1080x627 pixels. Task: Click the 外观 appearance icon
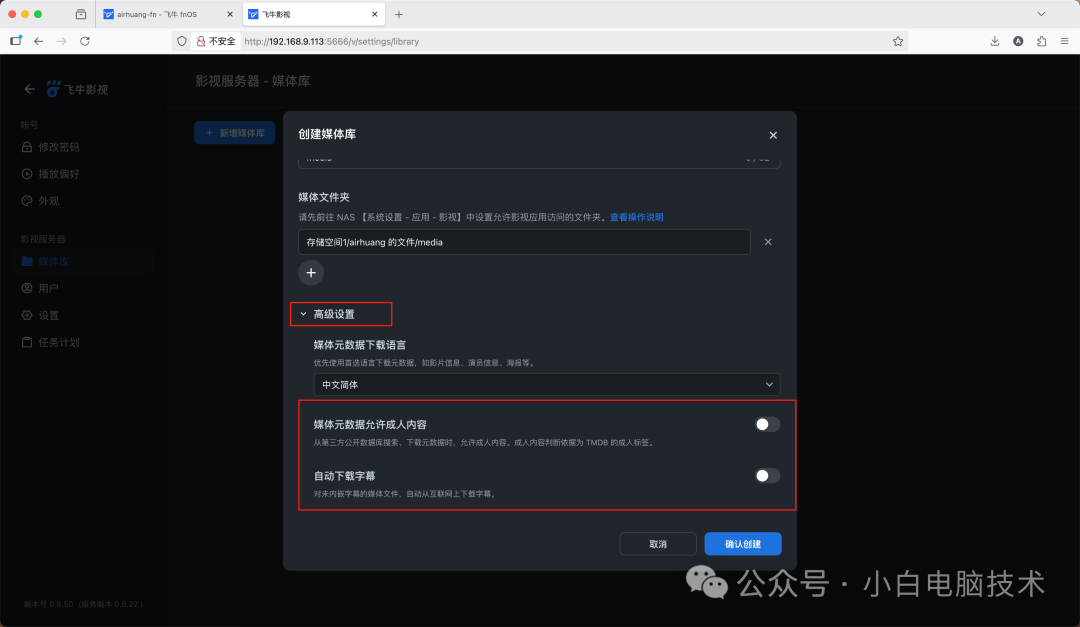[x=27, y=200]
